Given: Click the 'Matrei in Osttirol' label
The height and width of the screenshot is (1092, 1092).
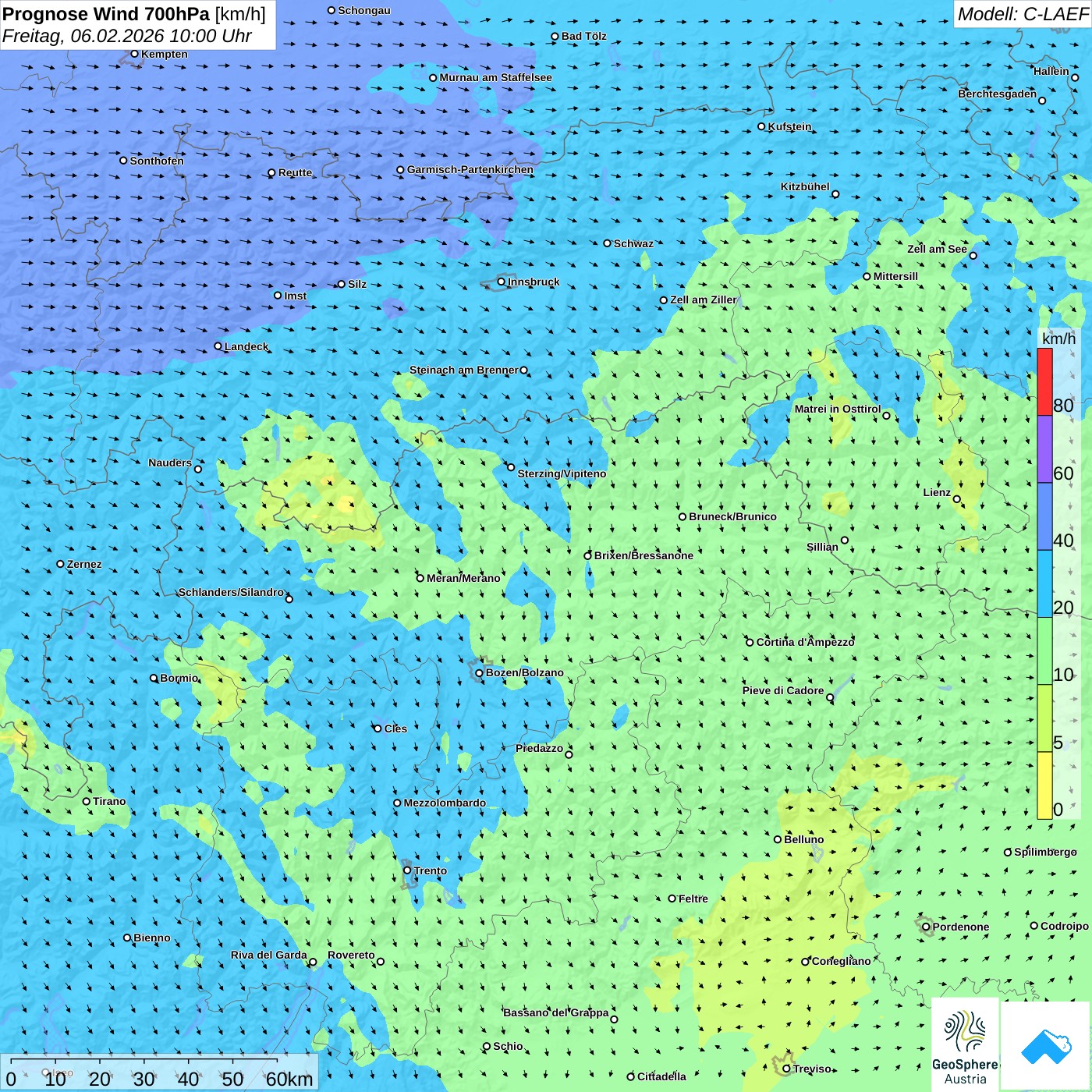Looking at the screenshot, I should point(838,409).
